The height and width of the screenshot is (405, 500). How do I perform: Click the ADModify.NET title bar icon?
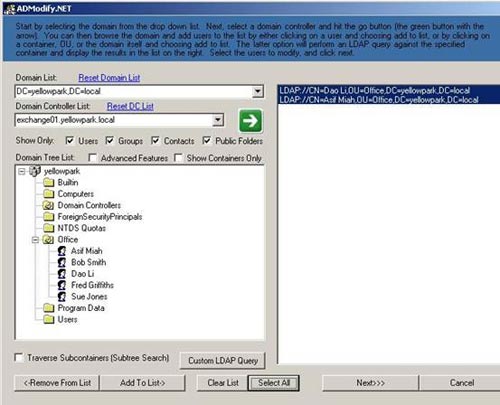coord(10,9)
